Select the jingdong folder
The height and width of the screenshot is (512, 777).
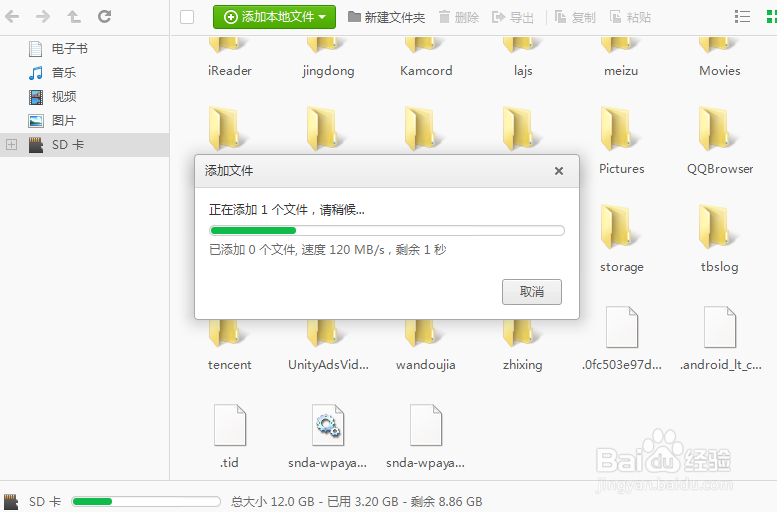[x=328, y=58]
